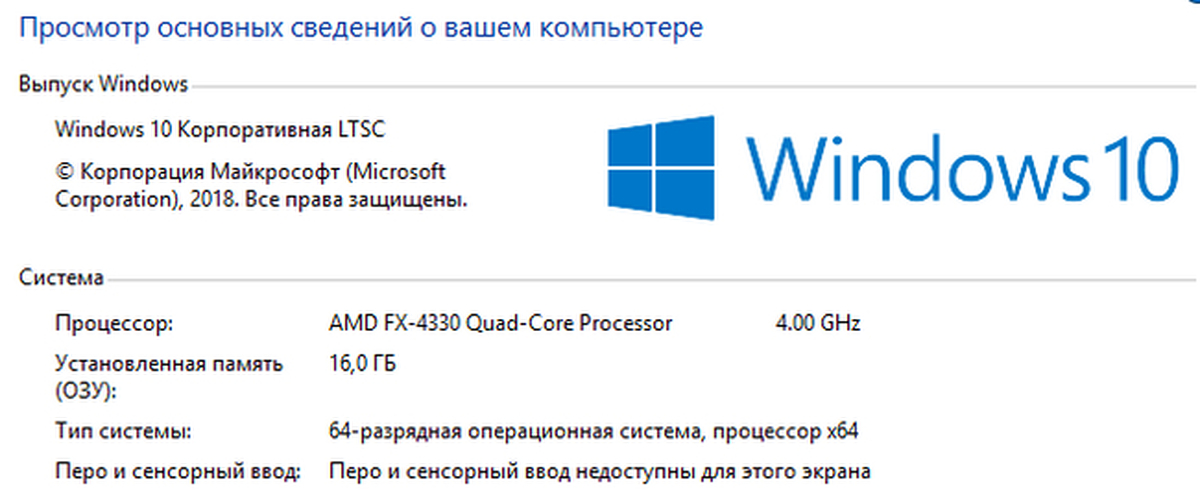Click the "AMD FX-4330 Quad-Core Processor" value
This screenshot has height=504, width=1200.
pyautogui.click(x=500, y=324)
